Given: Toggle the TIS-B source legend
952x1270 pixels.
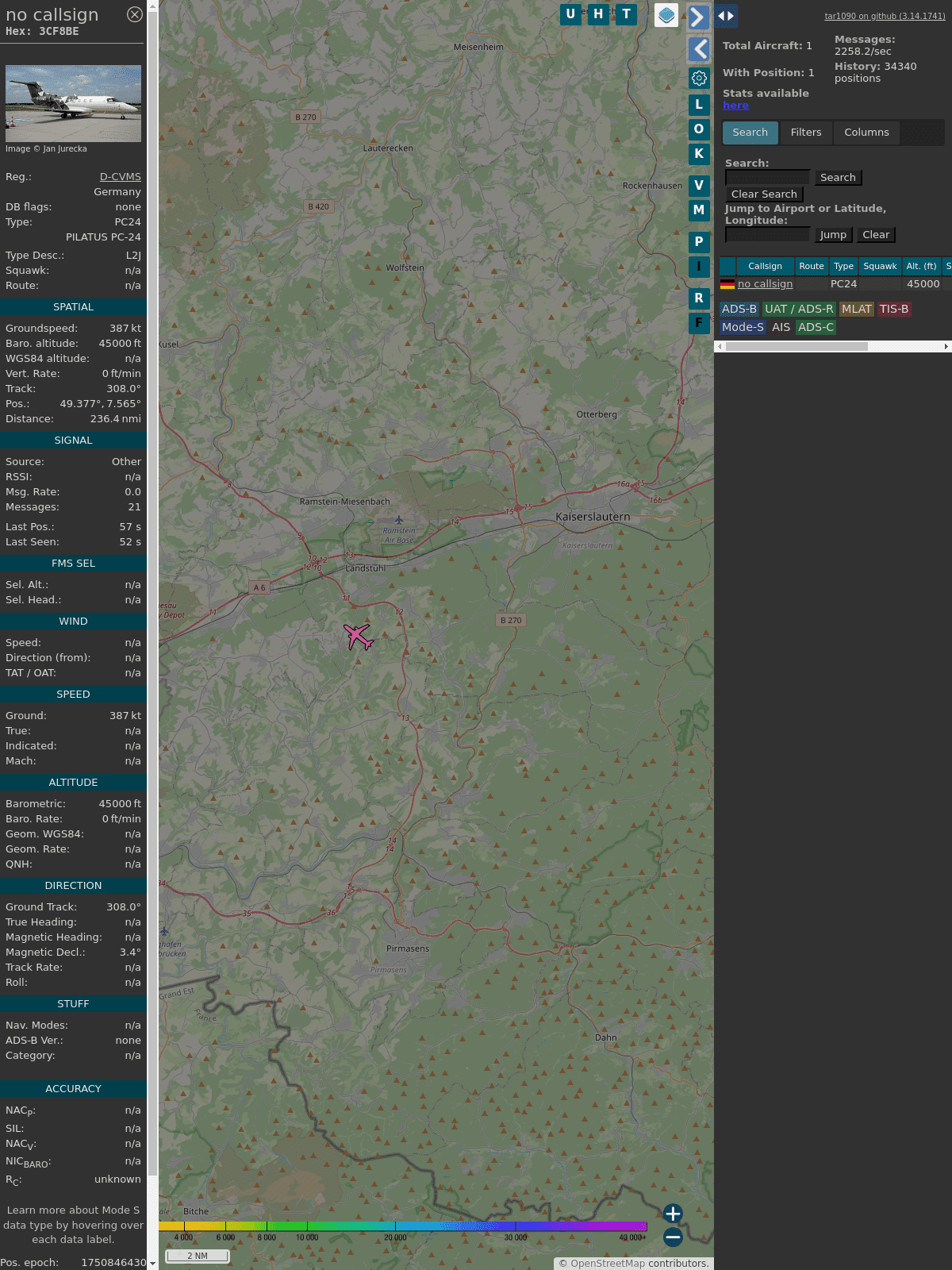Looking at the screenshot, I should pyautogui.click(x=893, y=310).
